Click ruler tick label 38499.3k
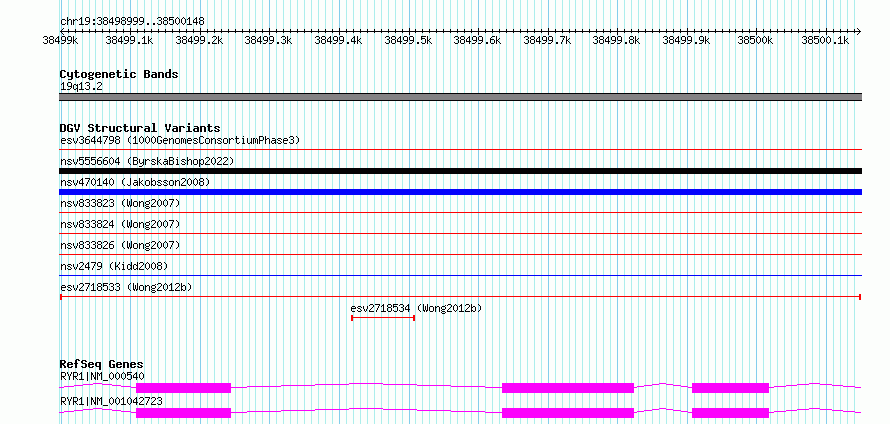Screen dimensions: 890x424 268,40
